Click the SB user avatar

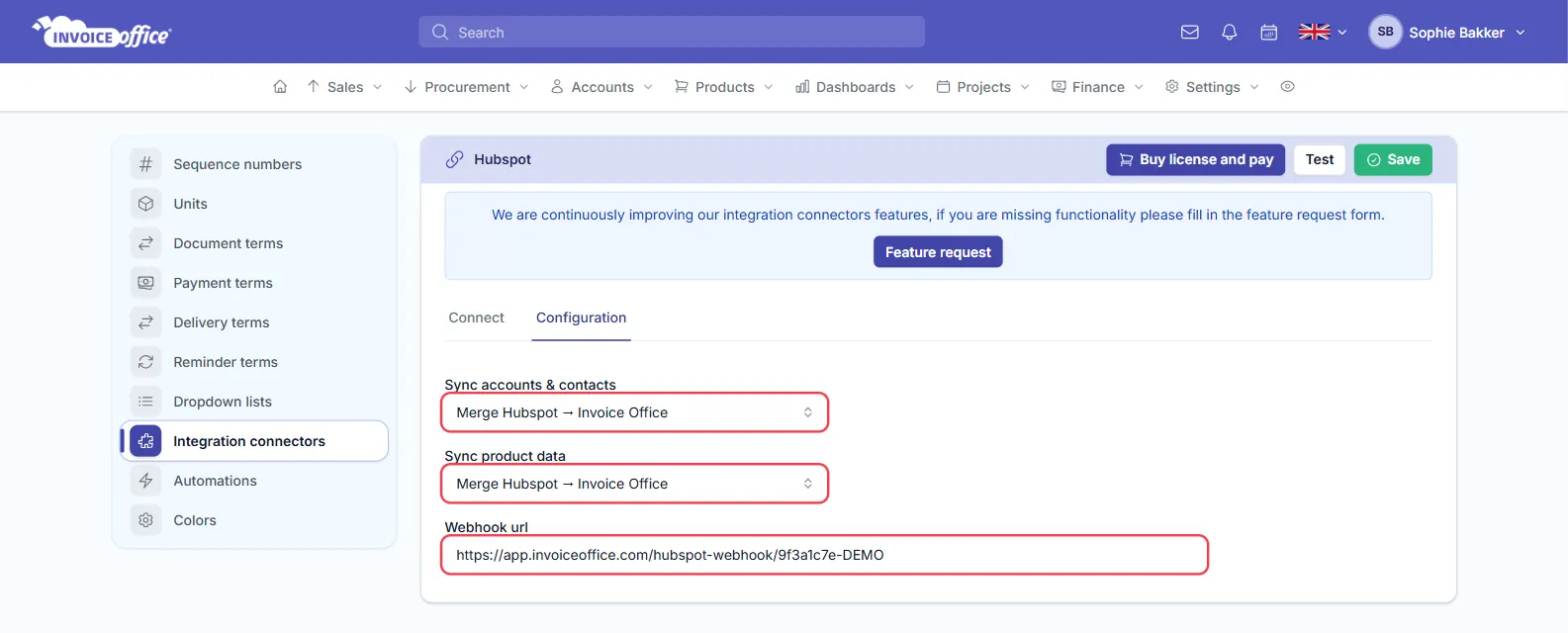1385,32
